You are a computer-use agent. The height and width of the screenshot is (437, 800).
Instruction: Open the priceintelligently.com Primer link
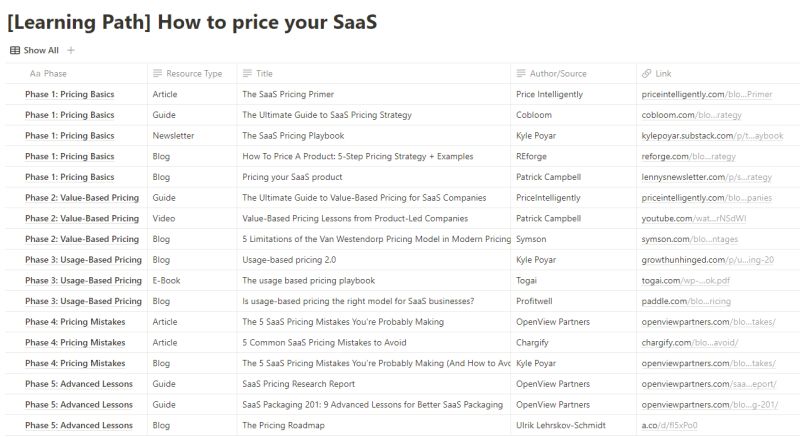tap(707, 94)
